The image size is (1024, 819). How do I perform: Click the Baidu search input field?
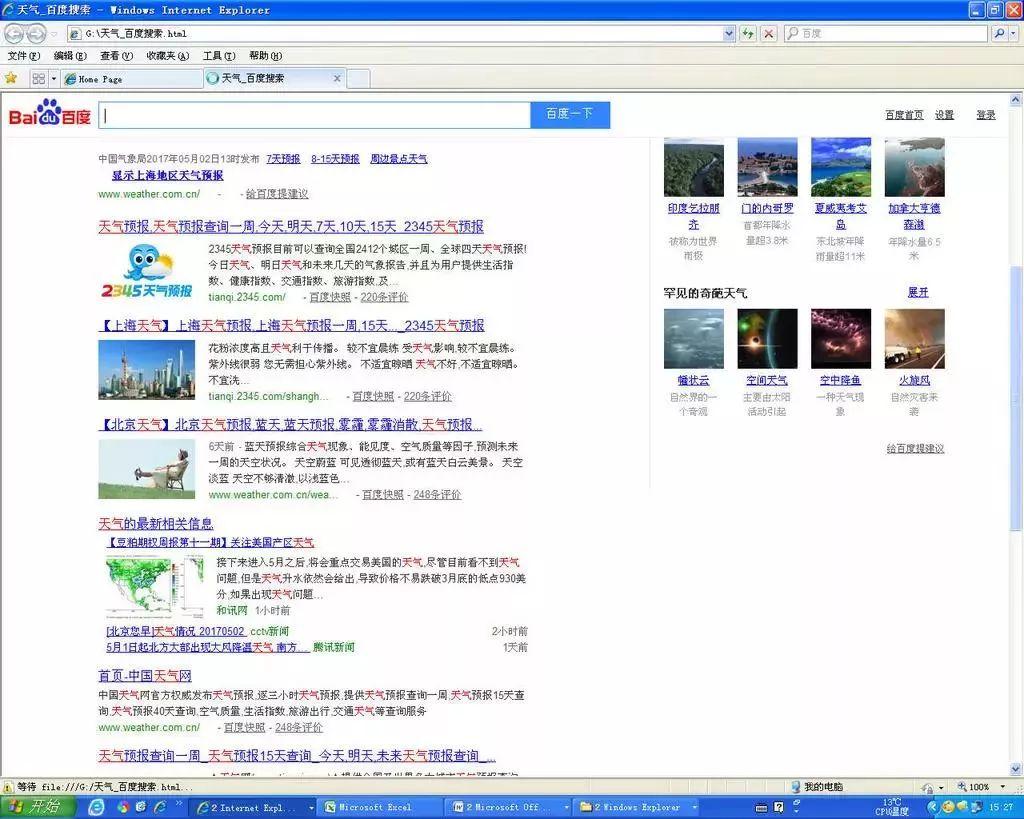click(x=314, y=115)
